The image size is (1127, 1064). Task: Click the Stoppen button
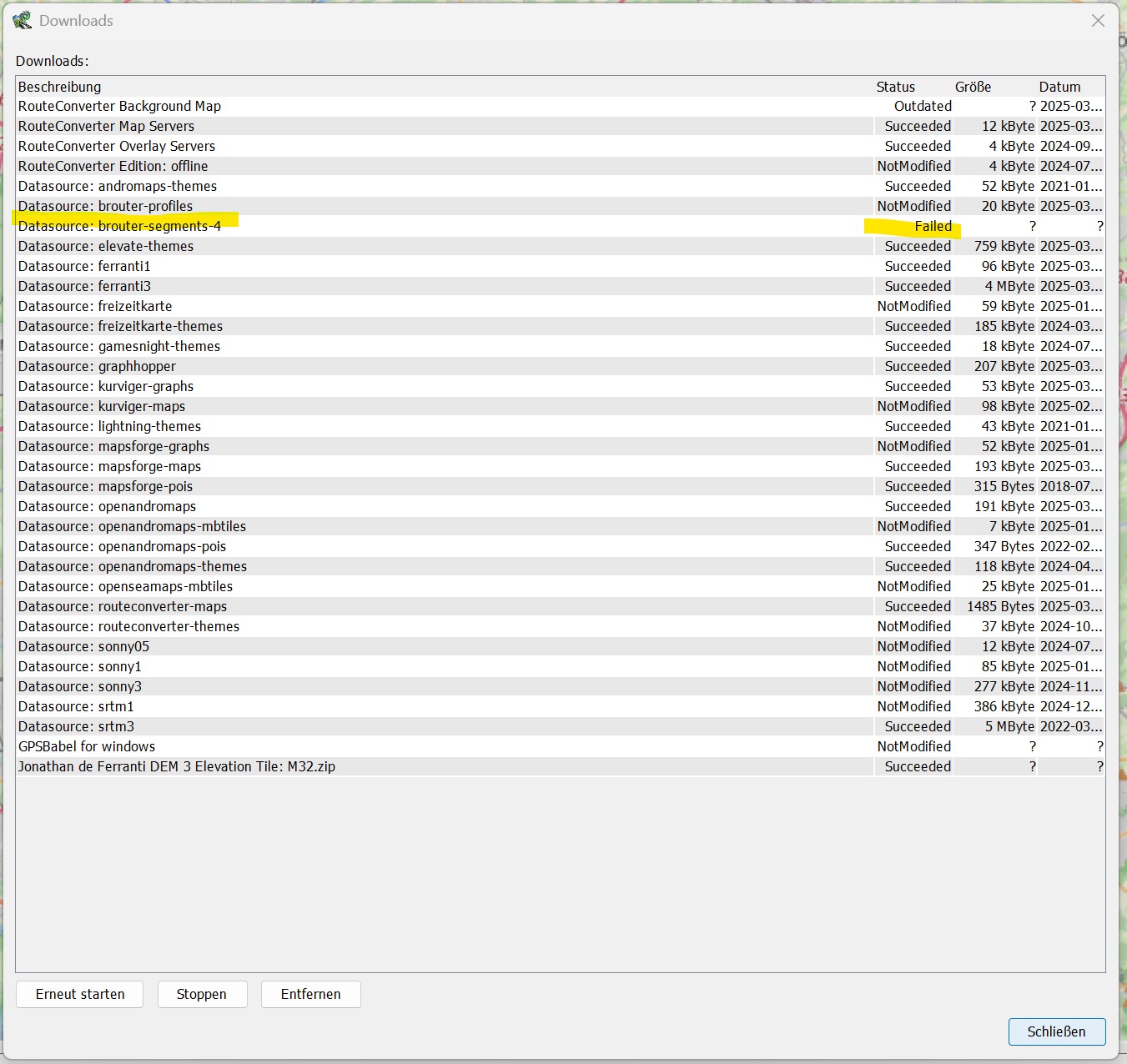(x=202, y=994)
